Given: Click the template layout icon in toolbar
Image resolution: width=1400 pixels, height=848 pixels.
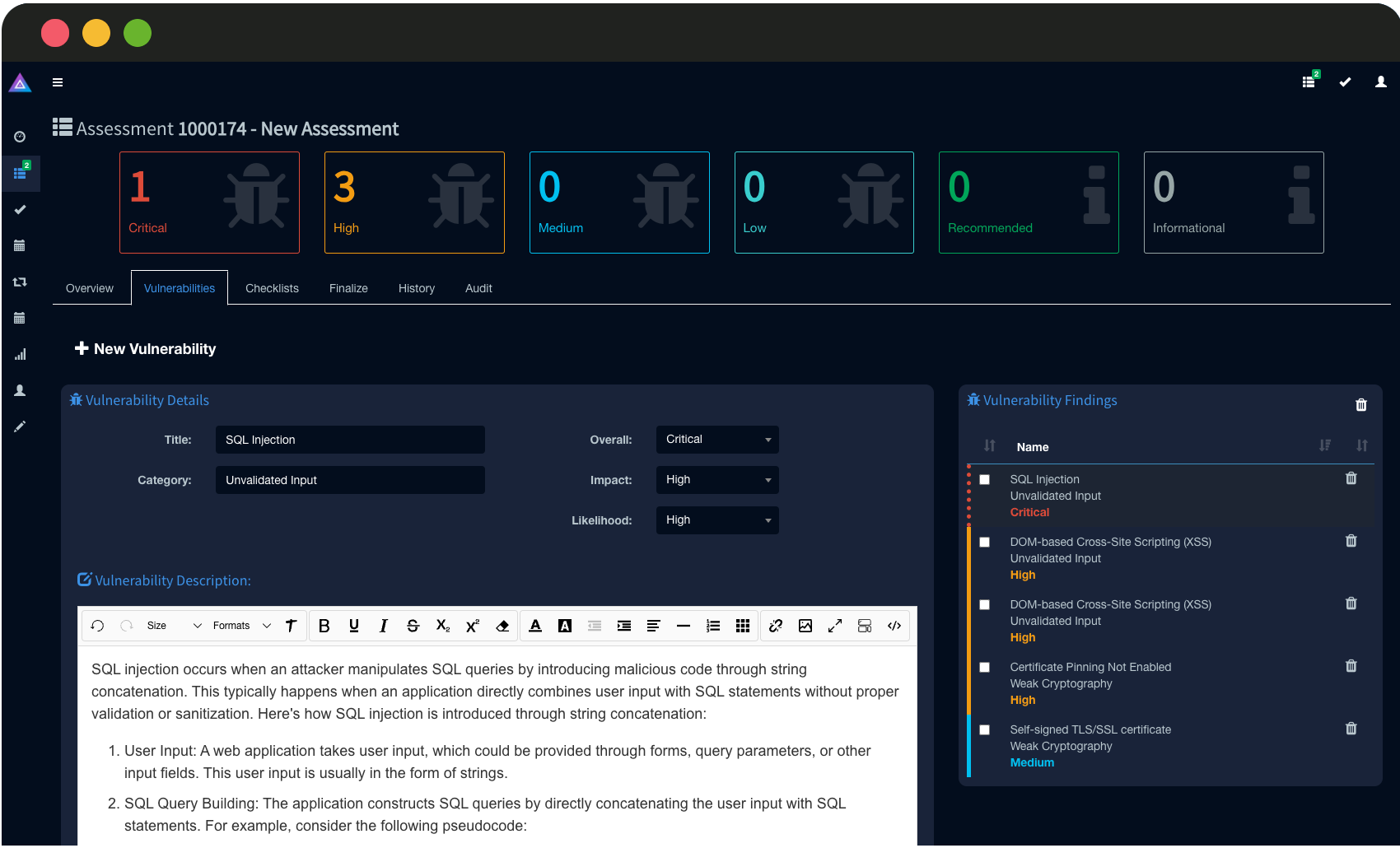Looking at the screenshot, I should pos(865,626).
